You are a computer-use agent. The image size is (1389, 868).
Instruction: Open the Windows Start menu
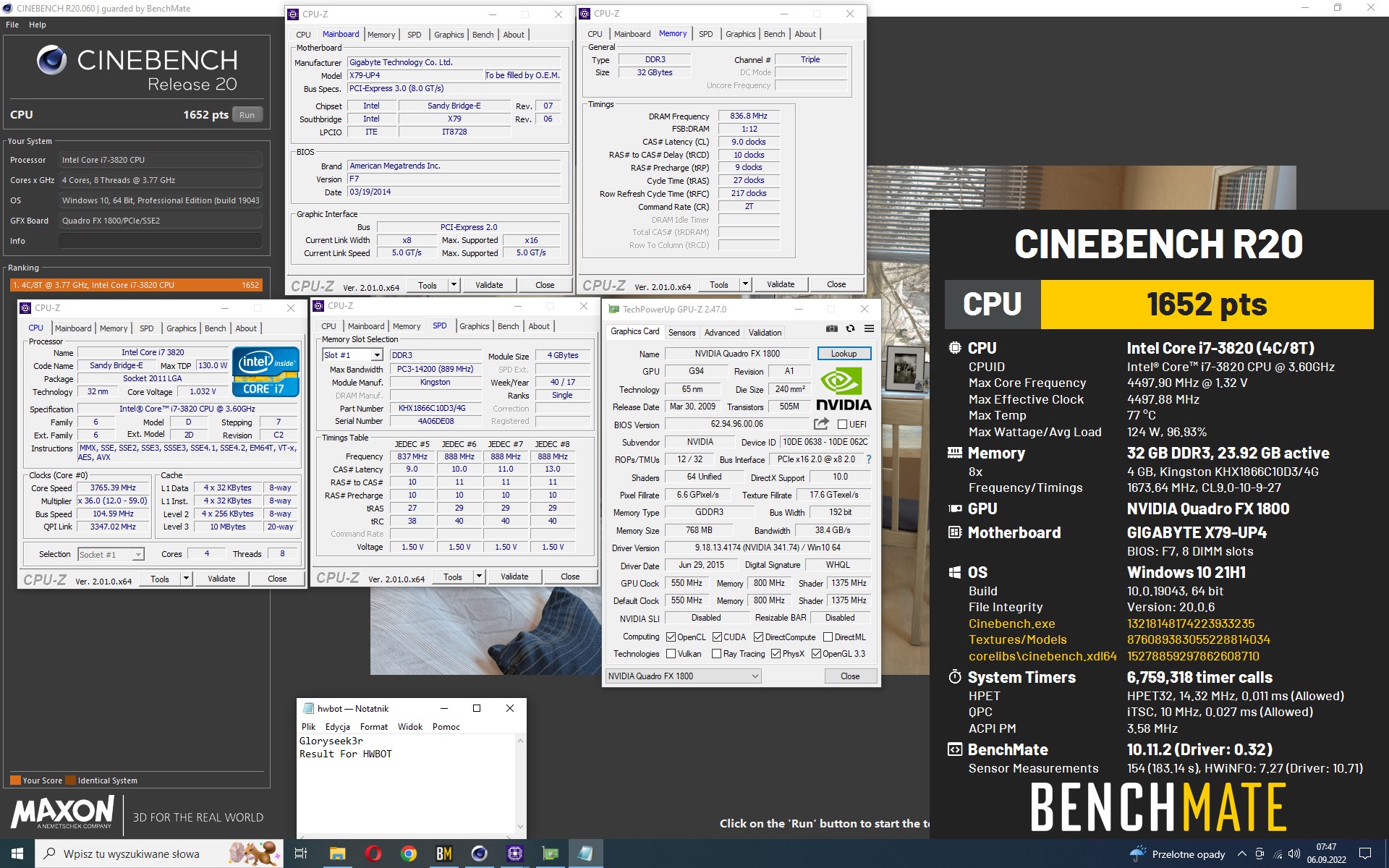(x=17, y=854)
